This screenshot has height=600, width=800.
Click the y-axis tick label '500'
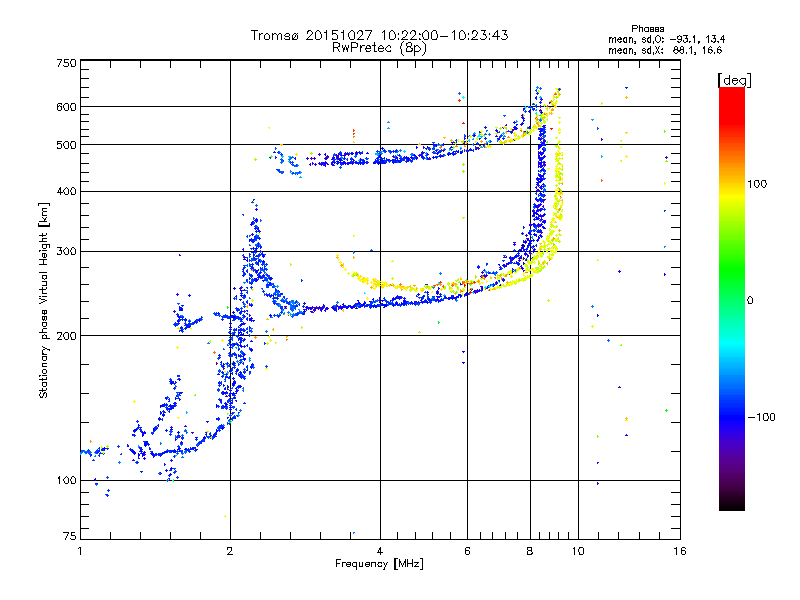pyautogui.click(x=67, y=145)
